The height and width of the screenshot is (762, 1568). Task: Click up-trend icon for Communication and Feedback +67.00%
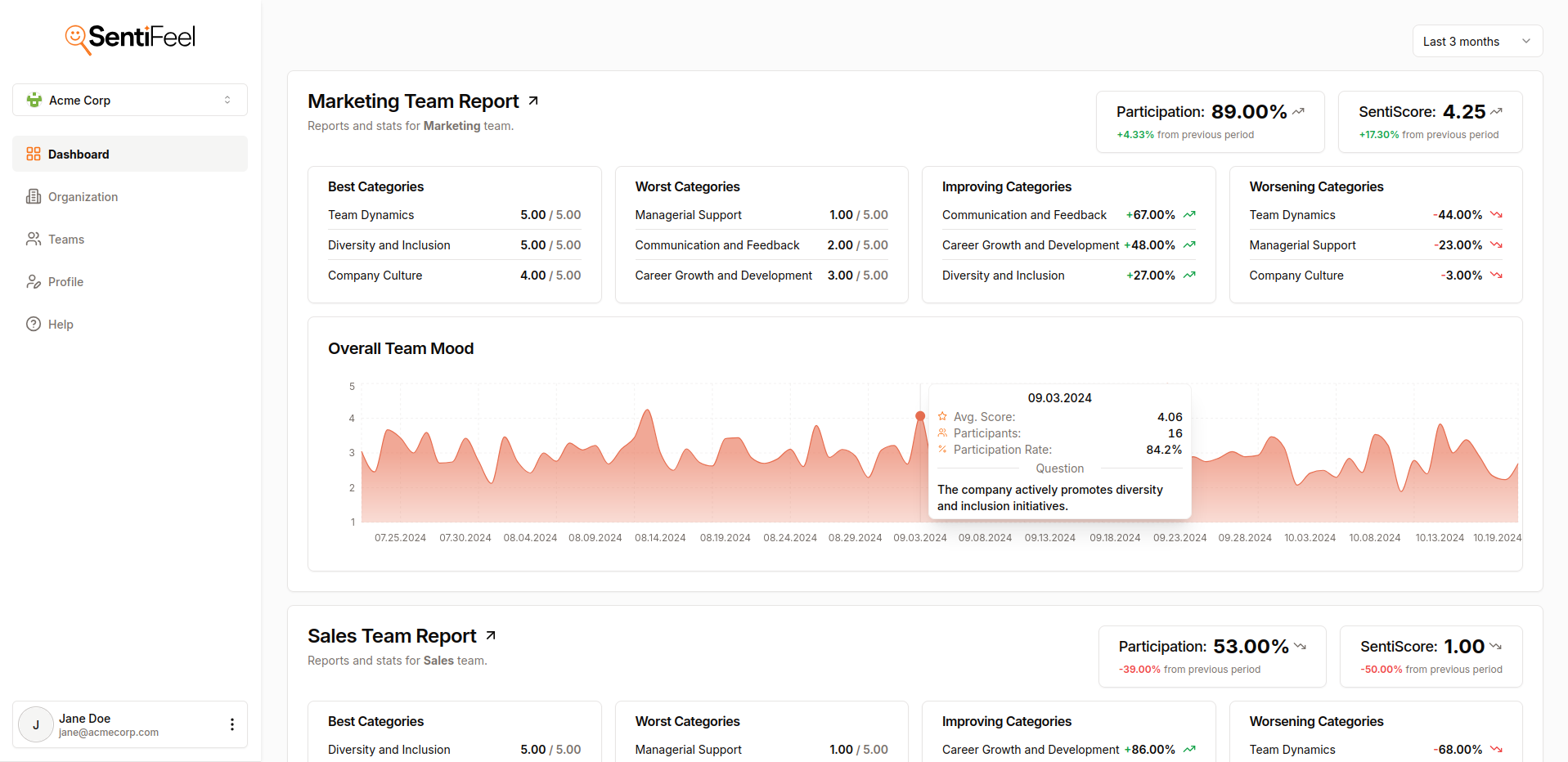(x=1189, y=214)
